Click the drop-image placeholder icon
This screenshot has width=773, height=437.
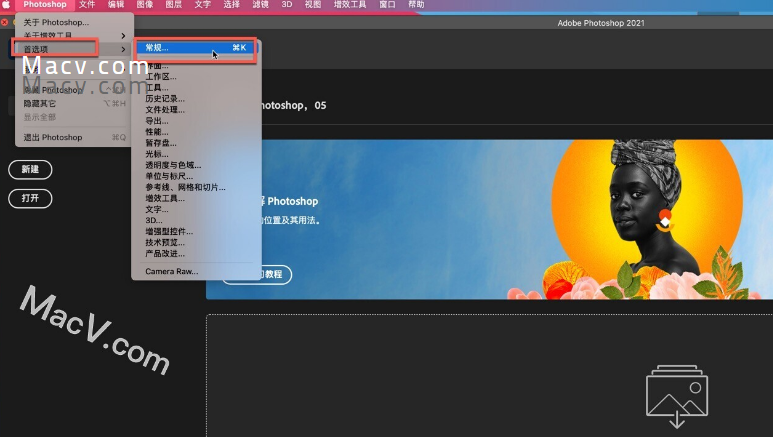coord(677,396)
